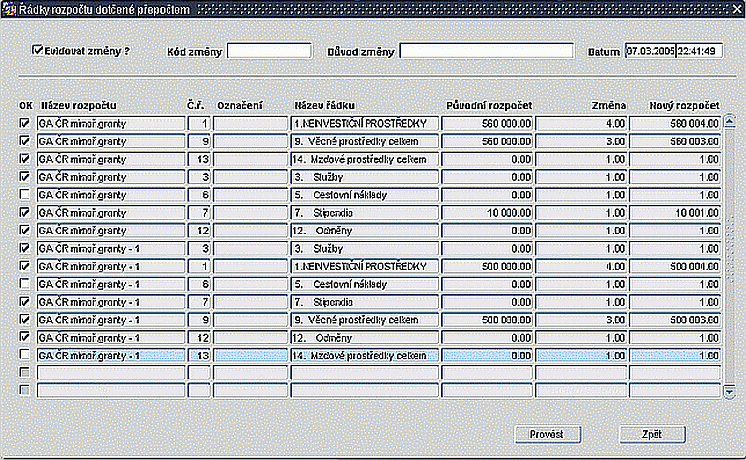Uncheck OK for Věcné prostředky 500 000.00 row
This screenshot has height=460, width=746.
24,319
